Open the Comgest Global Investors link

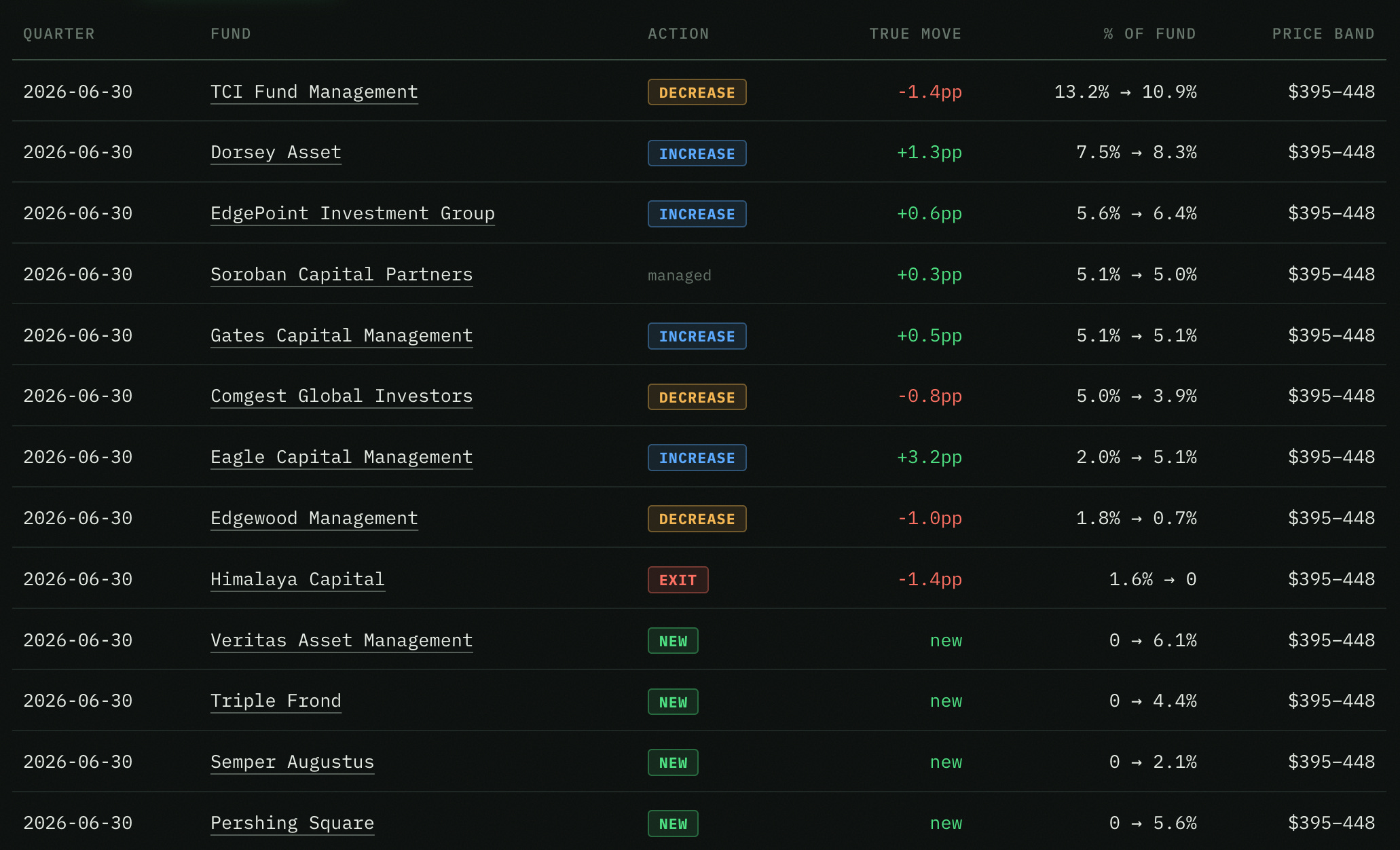[x=342, y=396]
